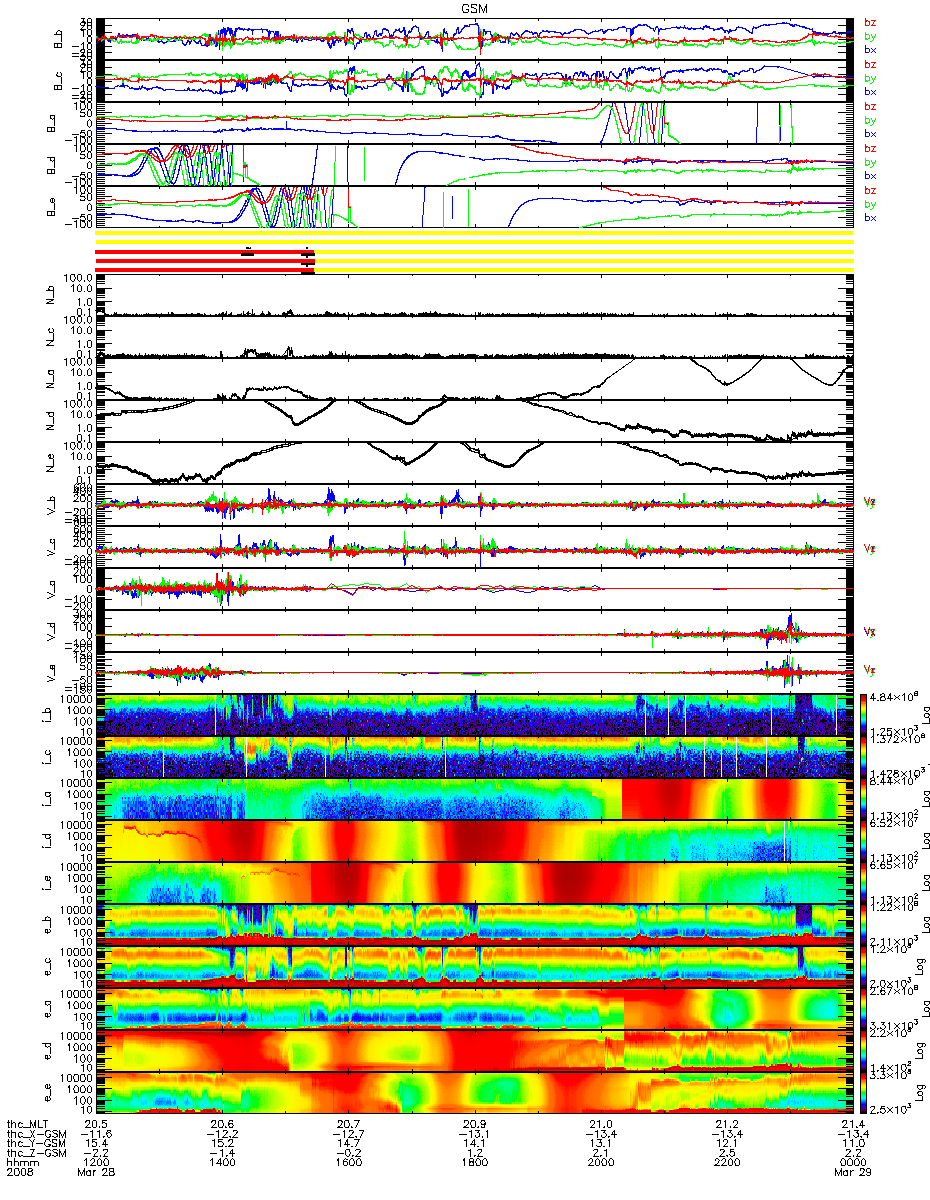930x1200 pixels.
Task: Click the i_a ion spectrogram
Action: [x=475, y=799]
